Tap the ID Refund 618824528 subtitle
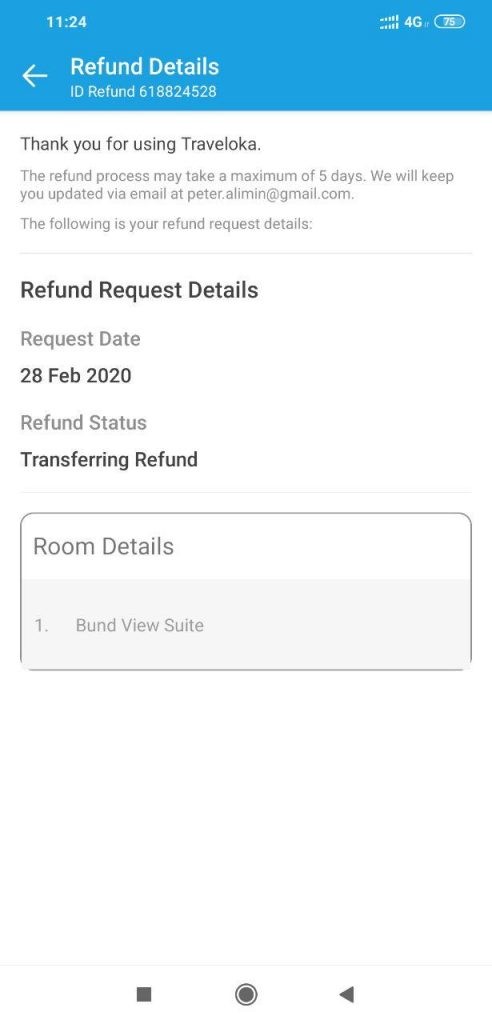 coord(143,91)
